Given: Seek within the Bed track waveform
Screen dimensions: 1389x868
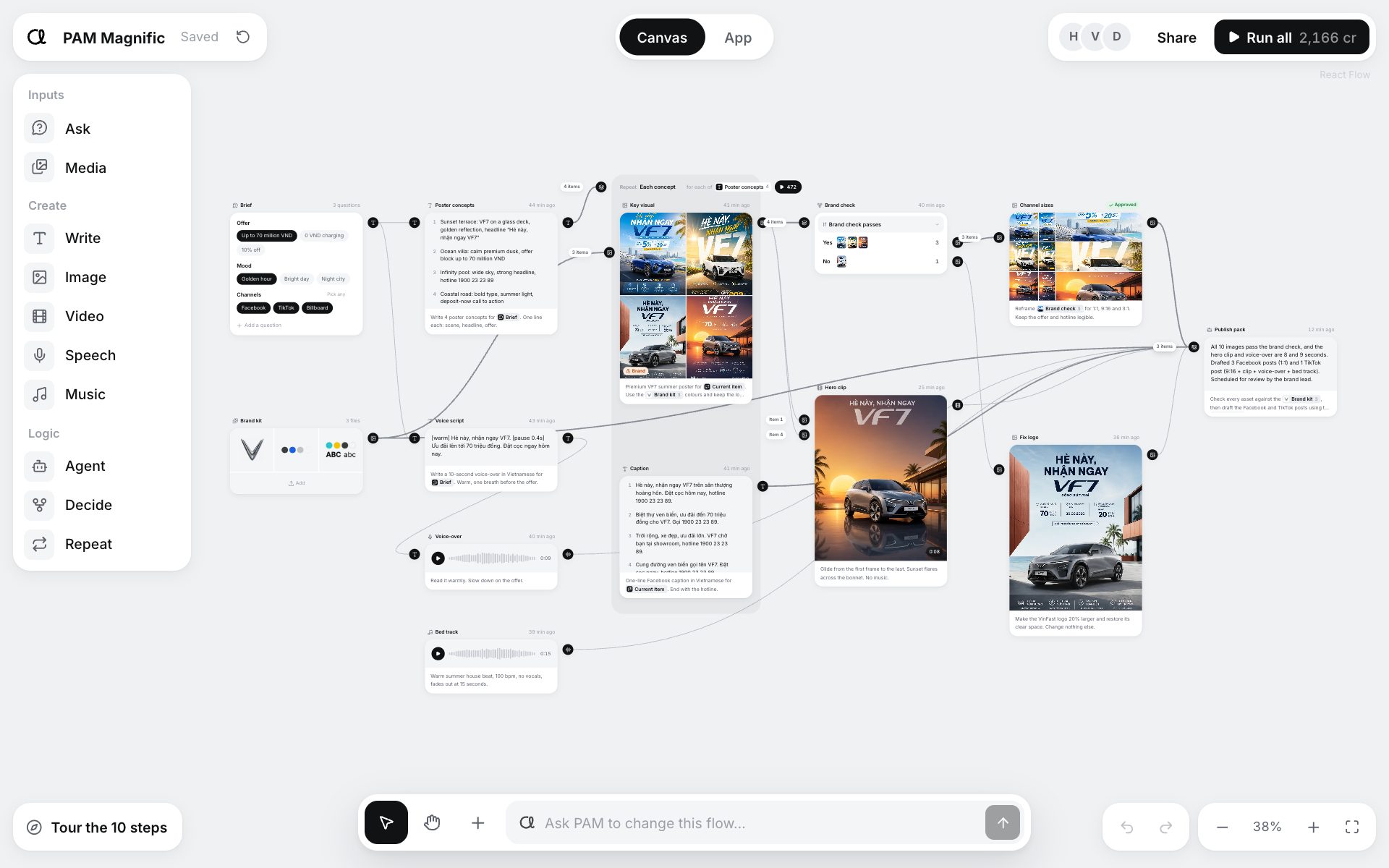Looking at the screenshot, I should pyautogui.click(x=493, y=653).
